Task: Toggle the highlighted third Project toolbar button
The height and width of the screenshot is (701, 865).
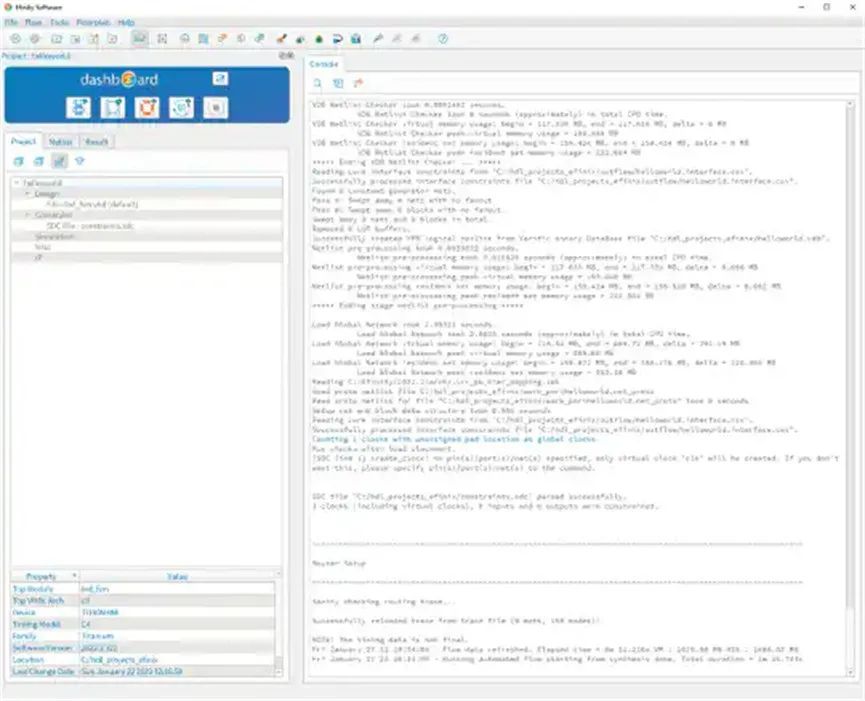Action: (59, 161)
